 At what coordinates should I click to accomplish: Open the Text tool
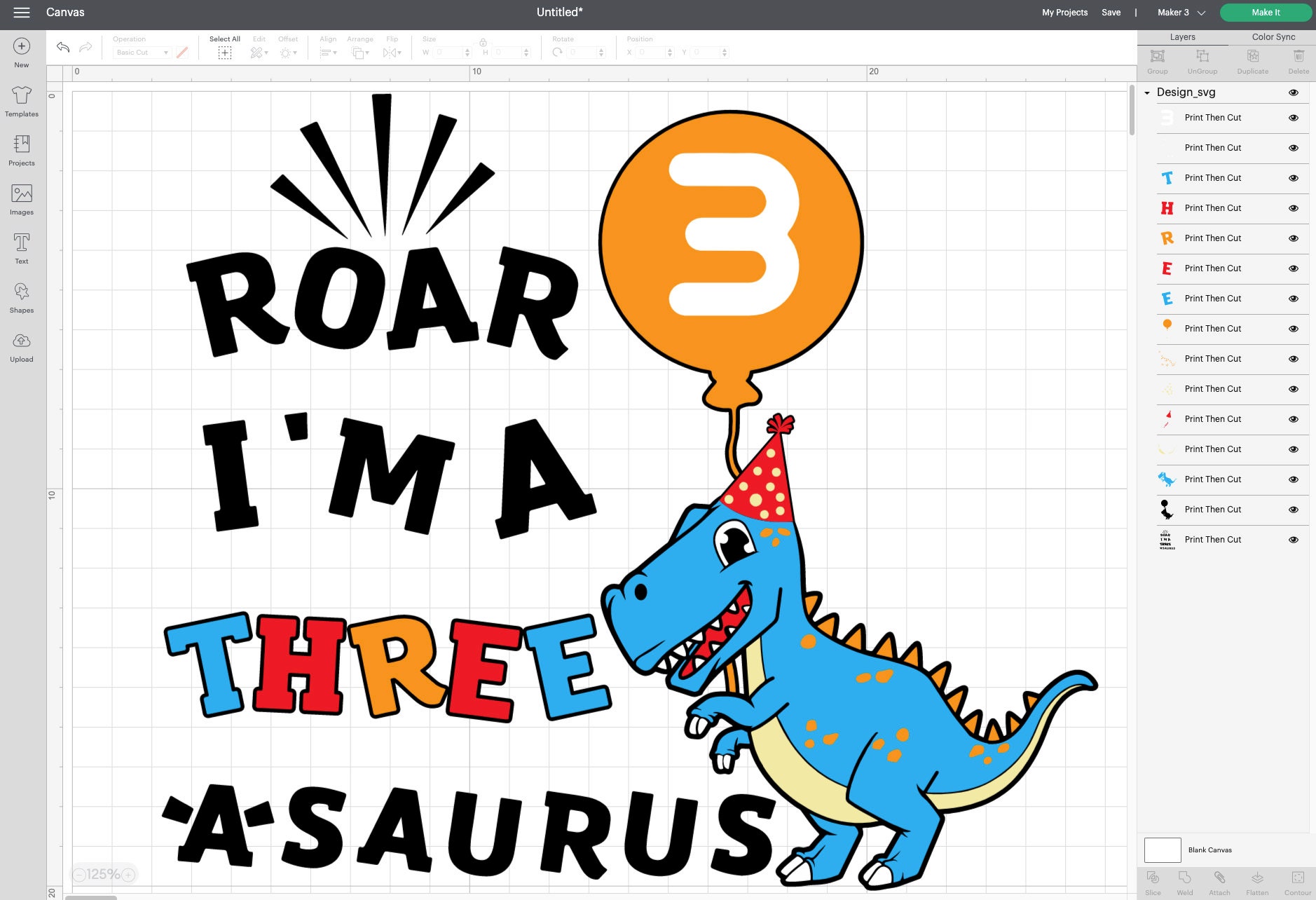point(21,247)
